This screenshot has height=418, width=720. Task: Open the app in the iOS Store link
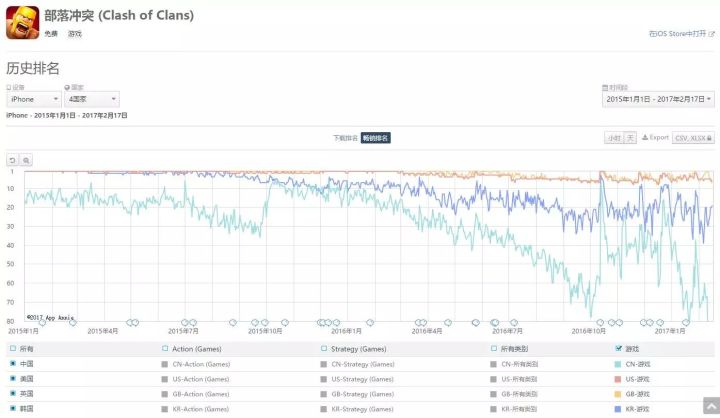tap(681, 34)
